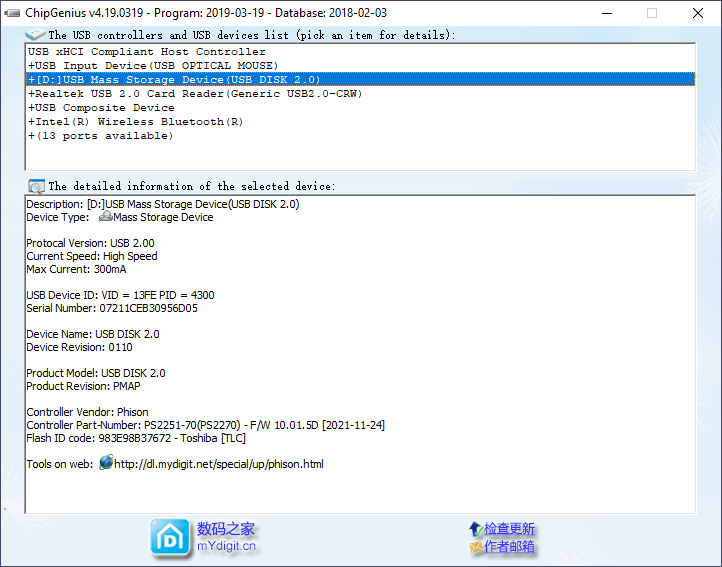Click the globe icon next to Tools on web

pyautogui.click(x=106, y=462)
